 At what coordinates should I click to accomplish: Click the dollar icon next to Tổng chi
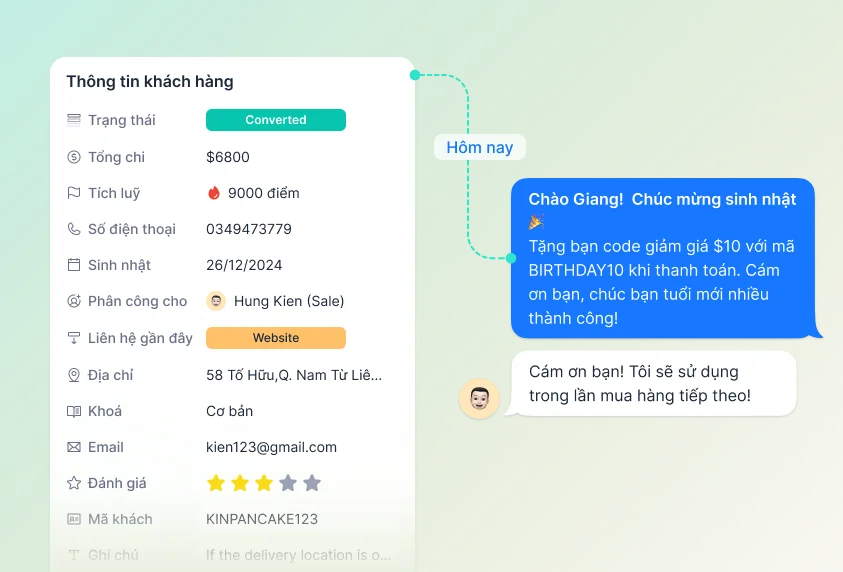(74, 157)
